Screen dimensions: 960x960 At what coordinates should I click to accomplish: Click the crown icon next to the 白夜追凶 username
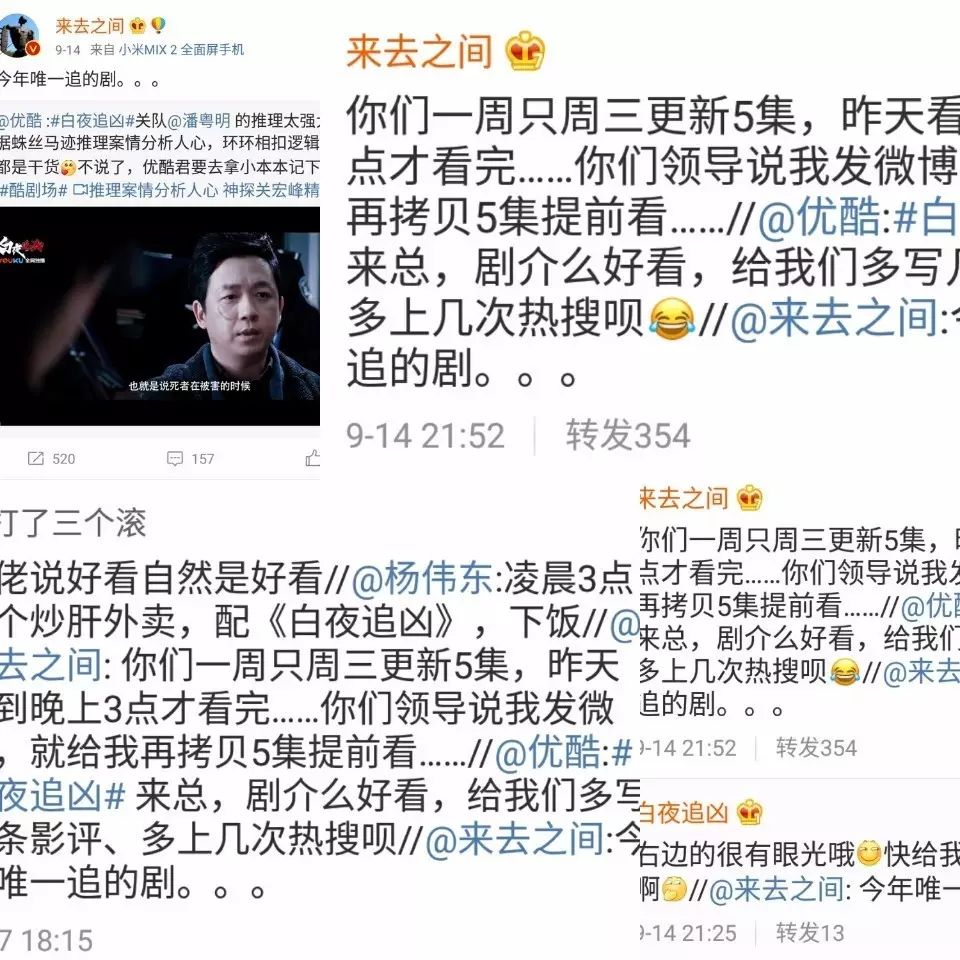pos(749,812)
